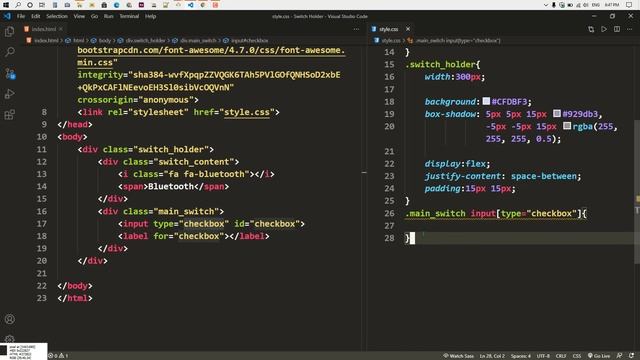Screen dimensions: 640x360
Task: Click 'space-between' value on line 23
Action: [x=544, y=176]
